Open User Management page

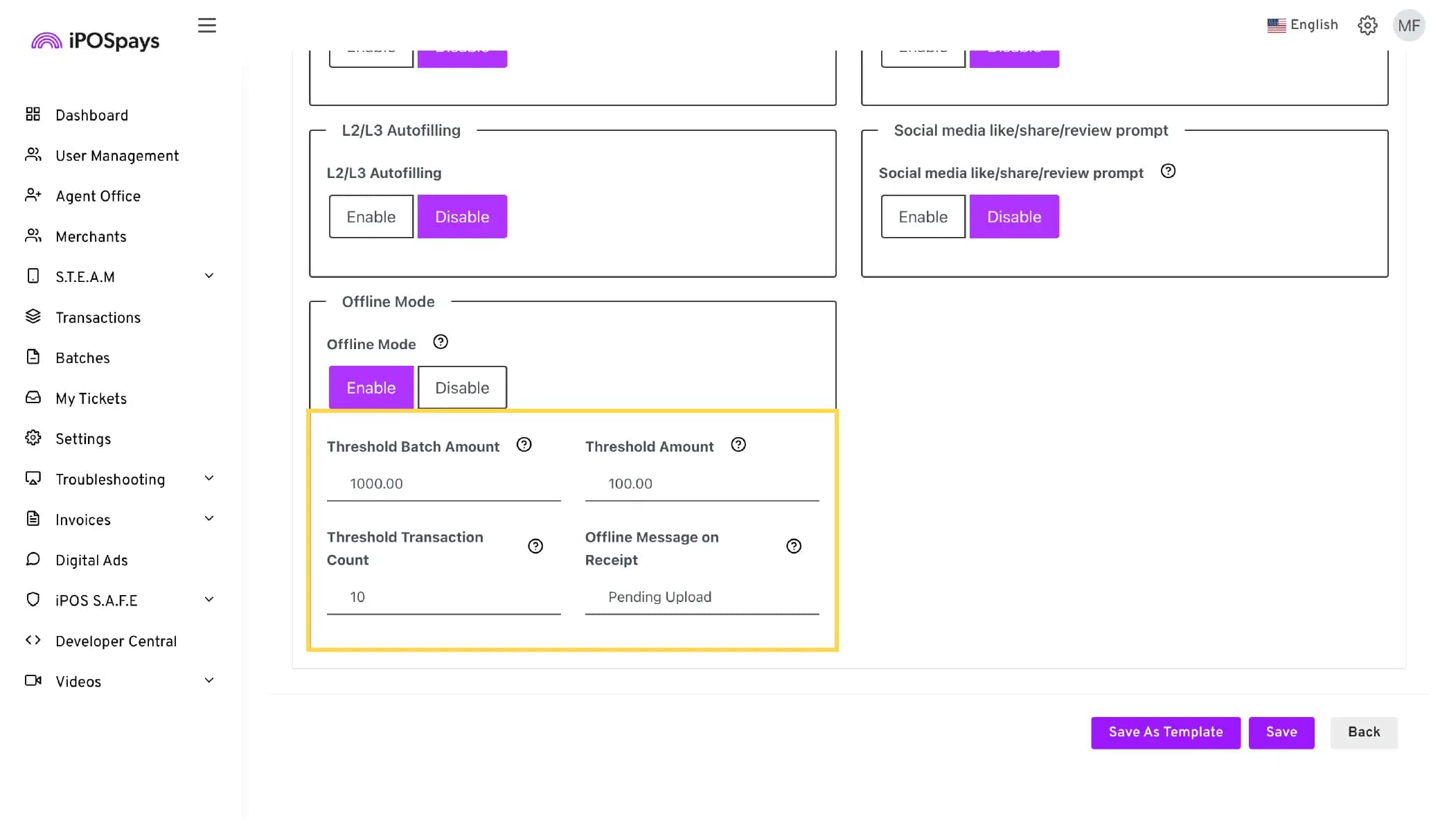pyautogui.click(x=117, y=156)
